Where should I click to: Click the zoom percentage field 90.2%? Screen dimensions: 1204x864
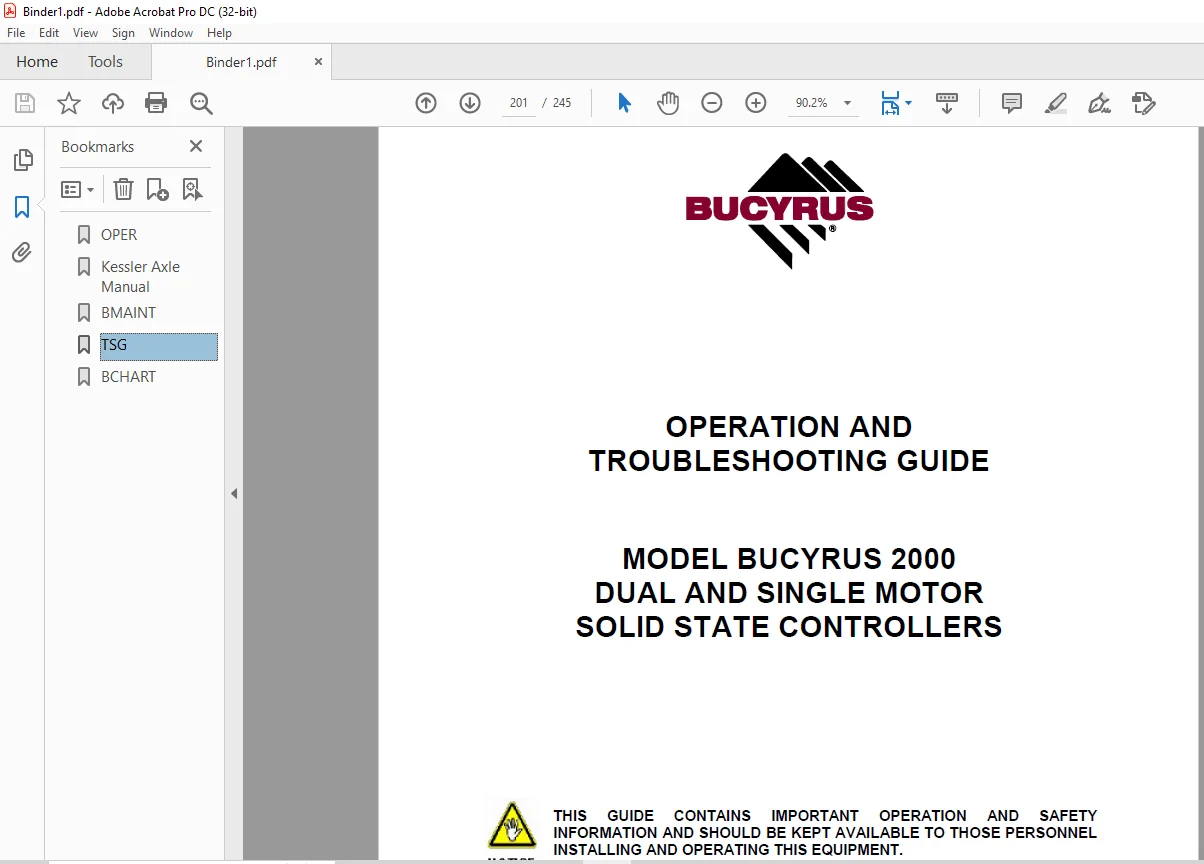[811, 103]
